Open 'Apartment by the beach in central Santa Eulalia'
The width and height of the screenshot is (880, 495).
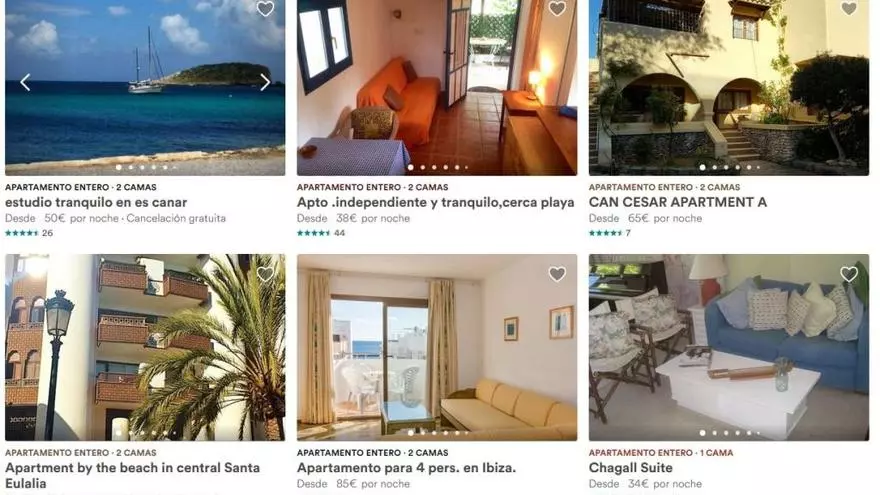[x=132, y=475]
